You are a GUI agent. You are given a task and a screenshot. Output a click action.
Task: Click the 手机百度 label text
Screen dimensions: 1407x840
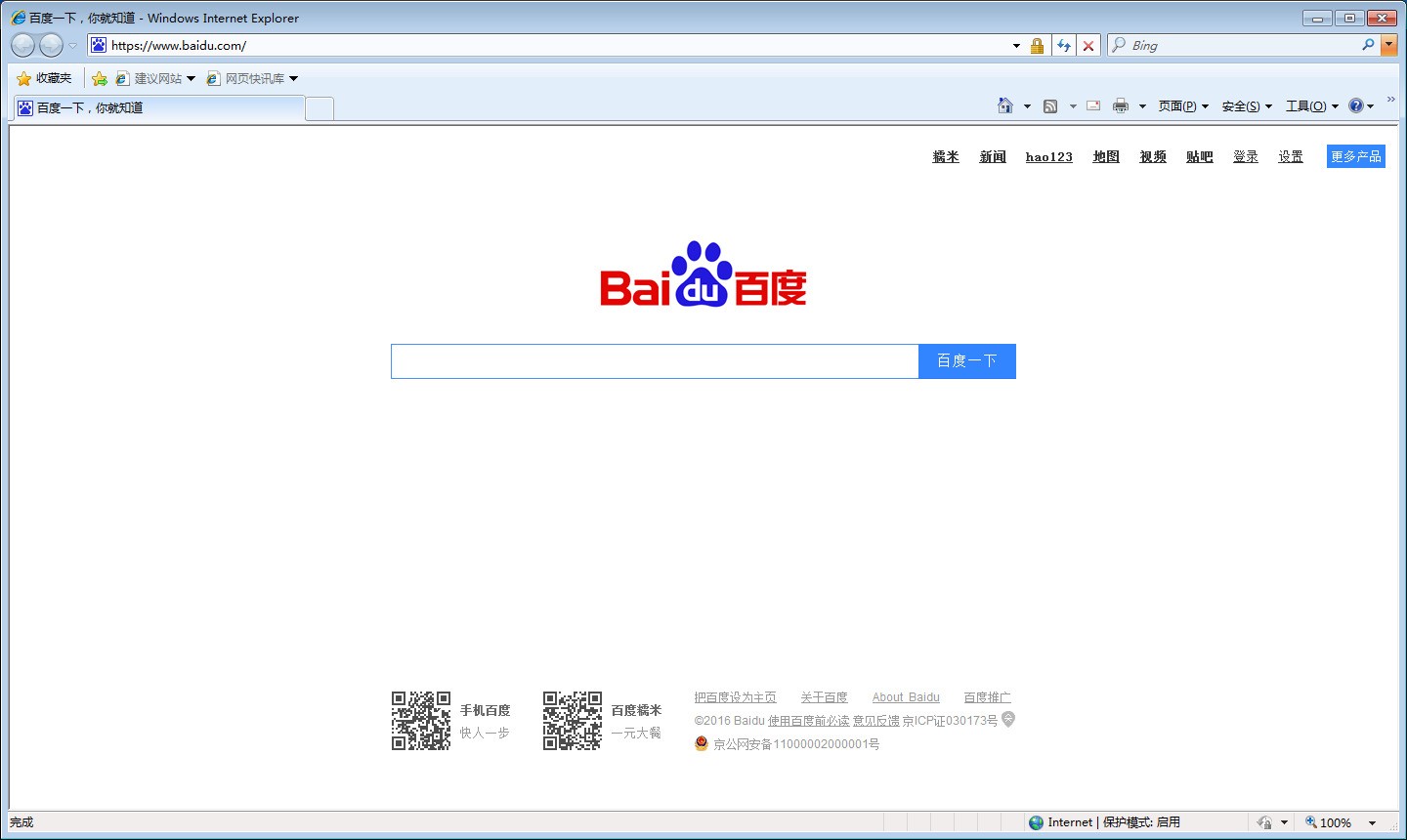[x=486, y=710]
